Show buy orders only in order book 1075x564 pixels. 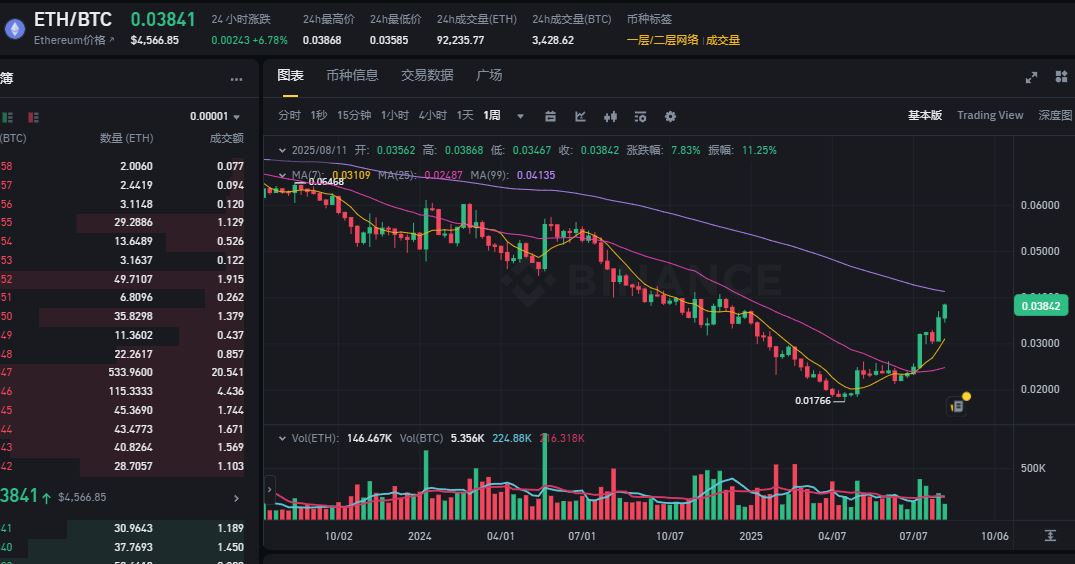pos(8,116)
